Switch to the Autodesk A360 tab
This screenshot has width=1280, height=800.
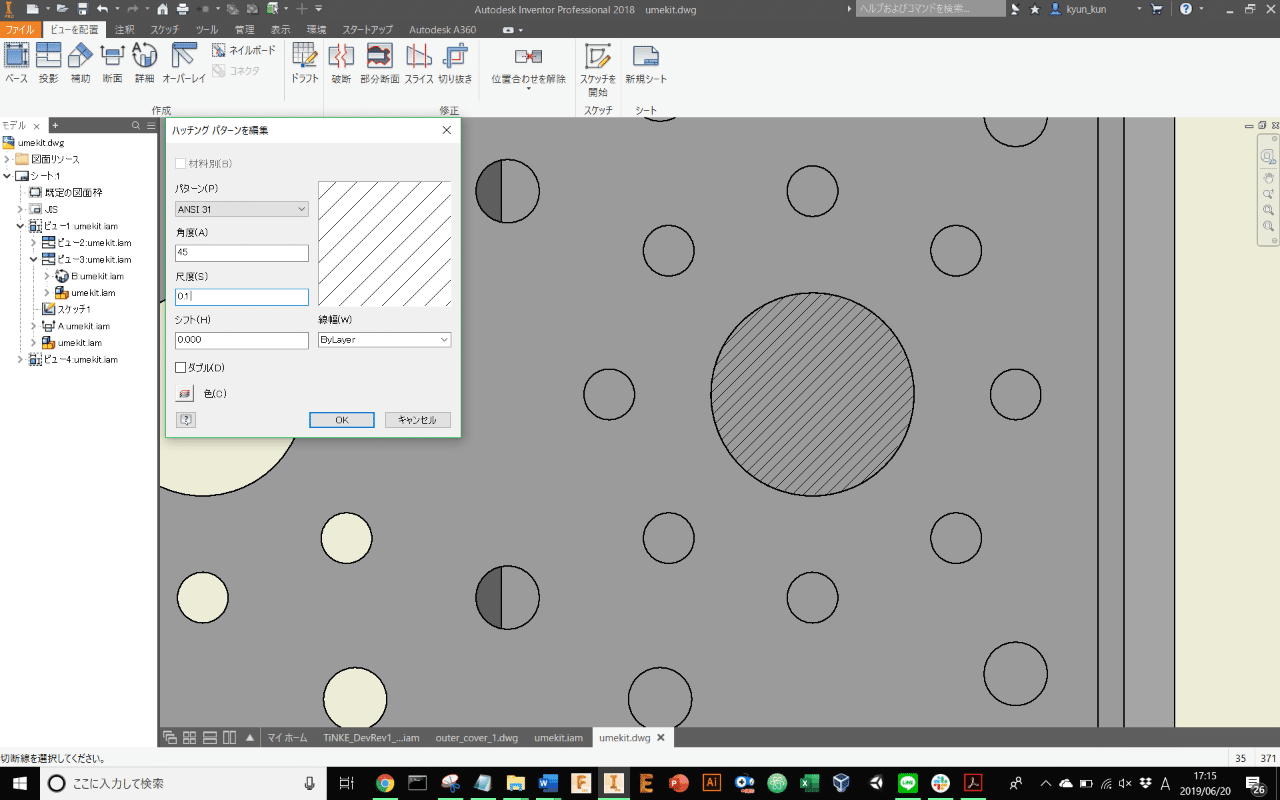(443, 30)
